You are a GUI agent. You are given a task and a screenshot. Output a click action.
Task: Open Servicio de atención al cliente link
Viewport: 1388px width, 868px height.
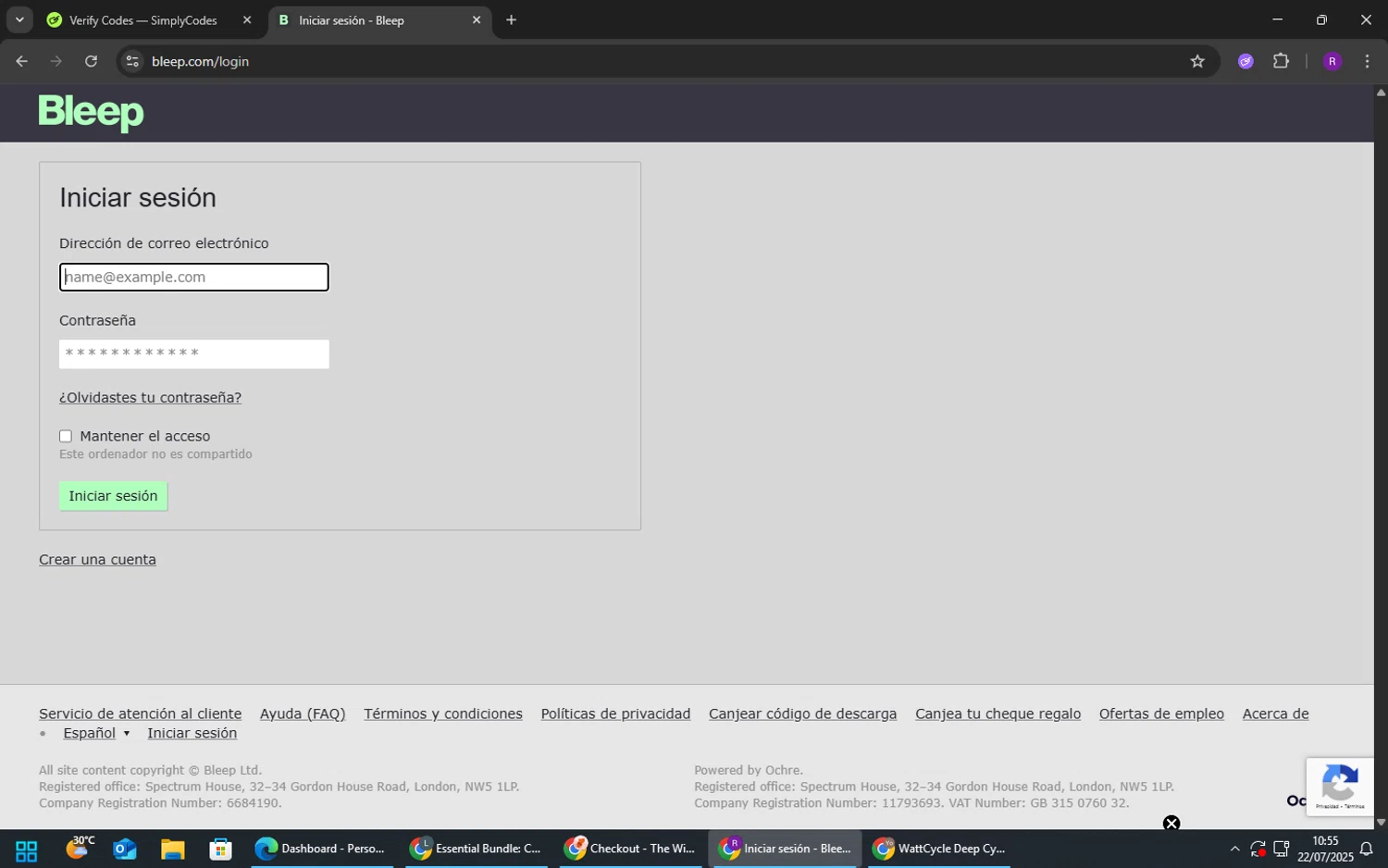[x=140, y=713]
